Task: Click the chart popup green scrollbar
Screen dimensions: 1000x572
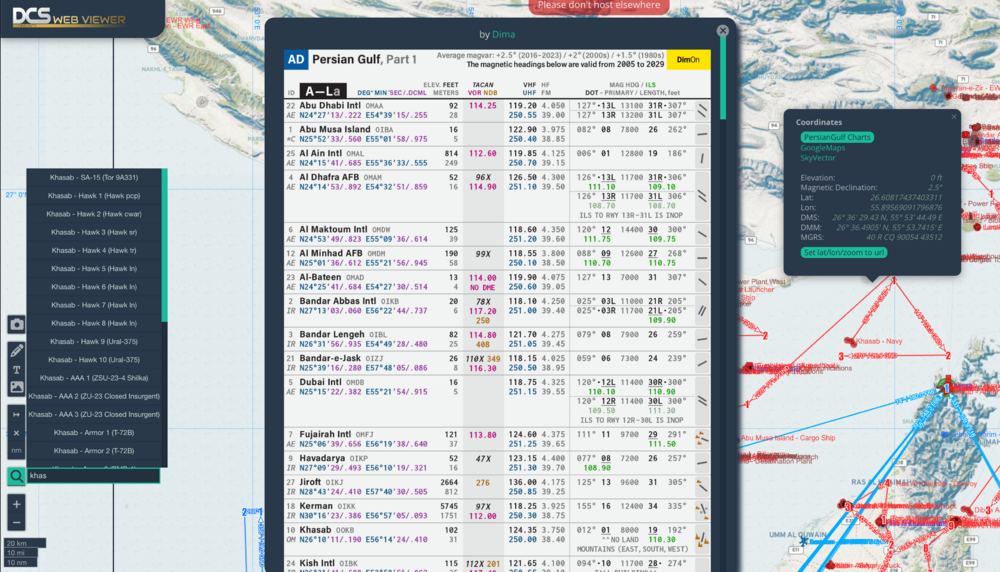Action: coord(723,78)
